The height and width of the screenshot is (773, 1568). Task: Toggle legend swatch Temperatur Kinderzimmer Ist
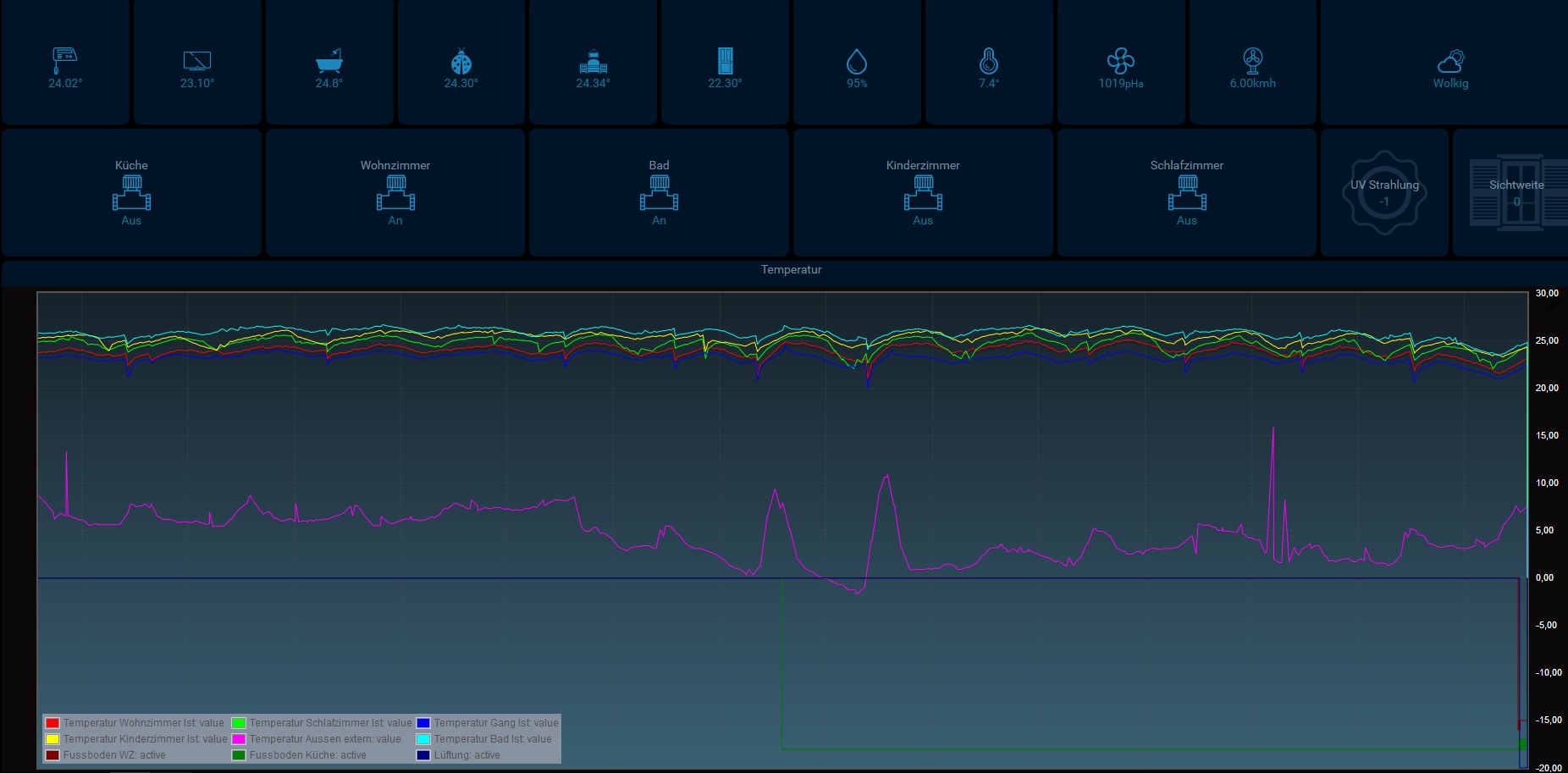(x=52, y=739)
